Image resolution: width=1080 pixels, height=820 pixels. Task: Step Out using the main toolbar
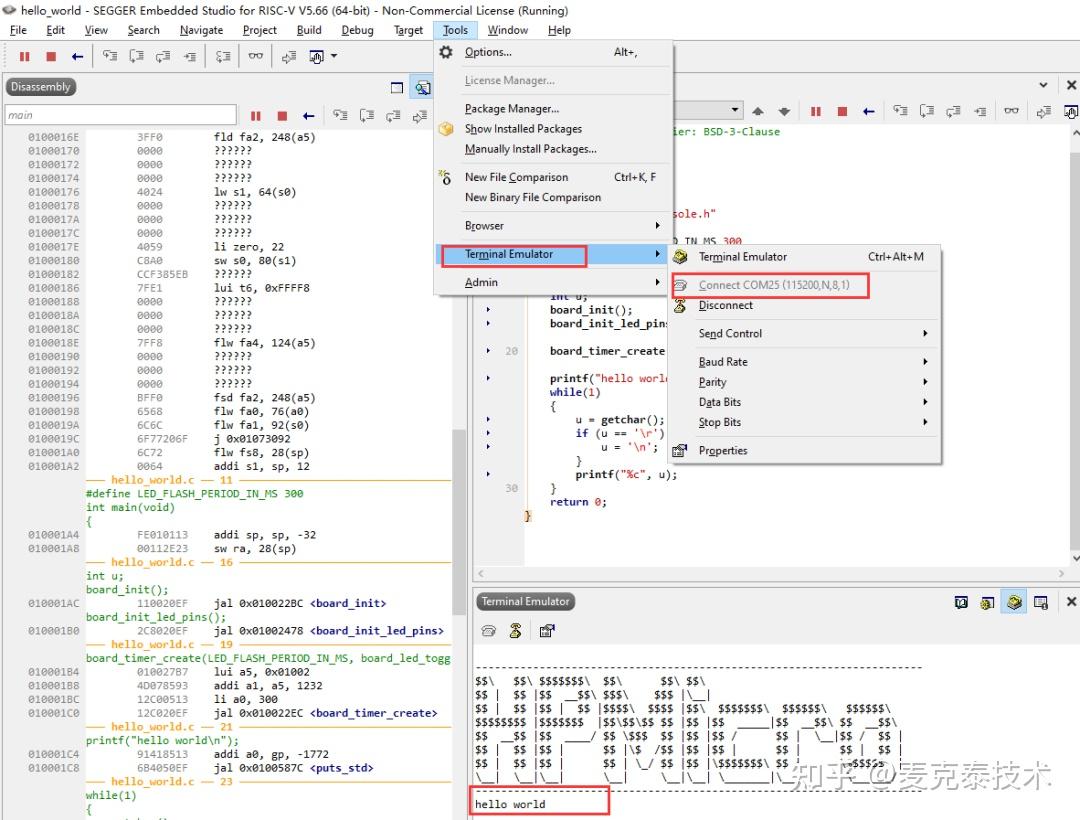(x=163, y=56)
